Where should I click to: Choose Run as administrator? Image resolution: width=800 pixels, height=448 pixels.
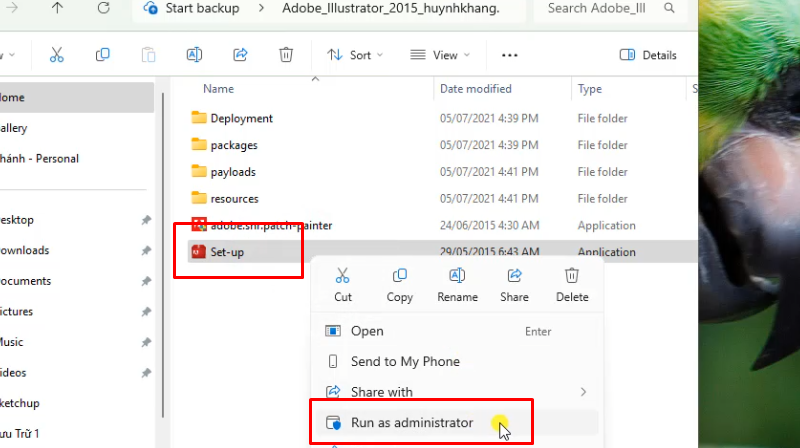(457, 422)
